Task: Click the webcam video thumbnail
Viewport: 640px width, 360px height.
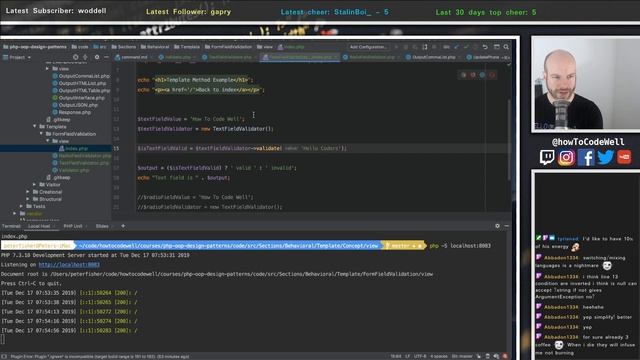Action: pyautogui.click(x=587, y=84)
